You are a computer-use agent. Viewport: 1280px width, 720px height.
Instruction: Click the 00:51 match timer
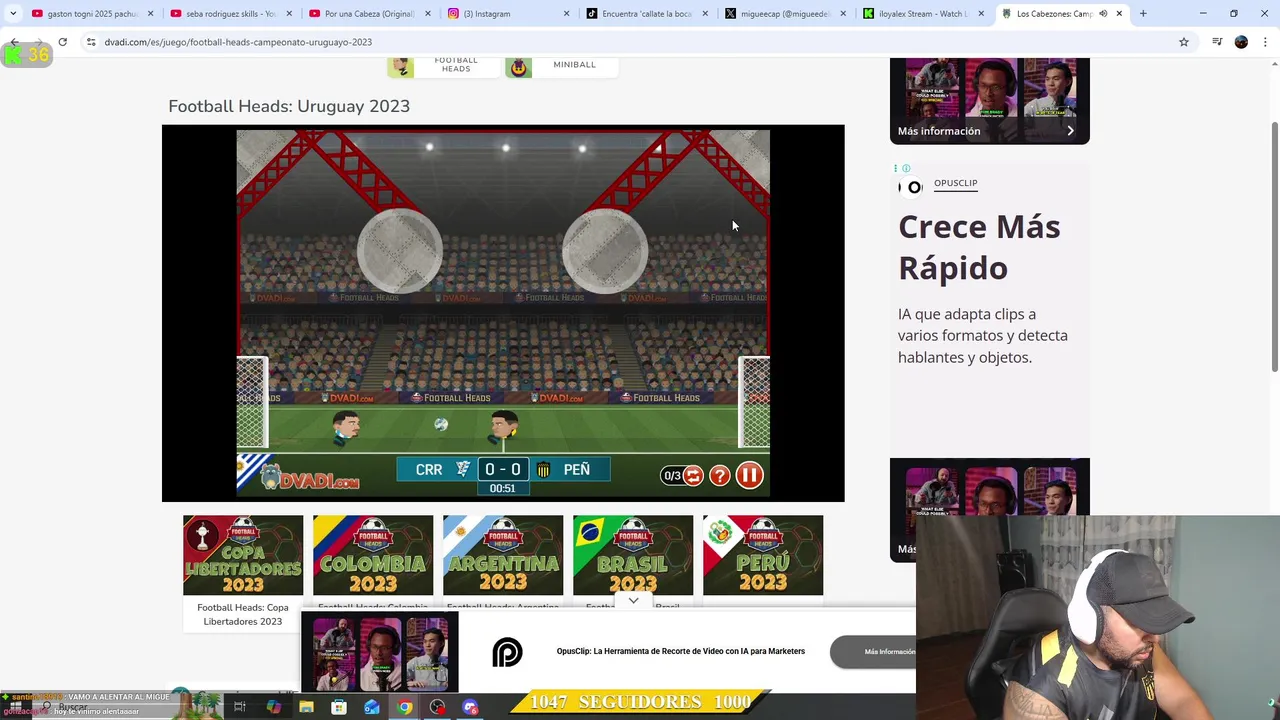point(502,488)
